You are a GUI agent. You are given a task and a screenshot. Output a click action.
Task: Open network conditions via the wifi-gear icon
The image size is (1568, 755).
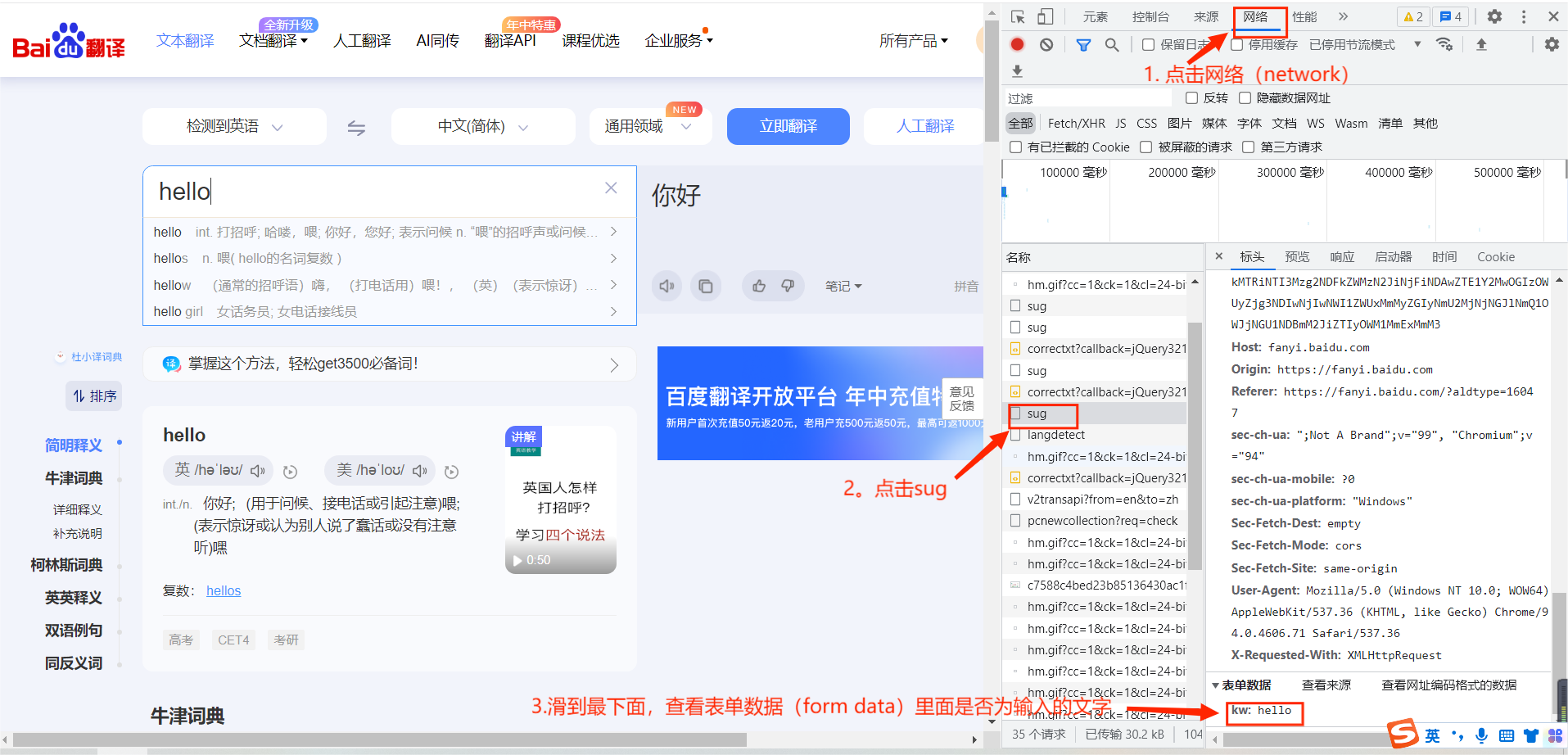pos(1444,44)
